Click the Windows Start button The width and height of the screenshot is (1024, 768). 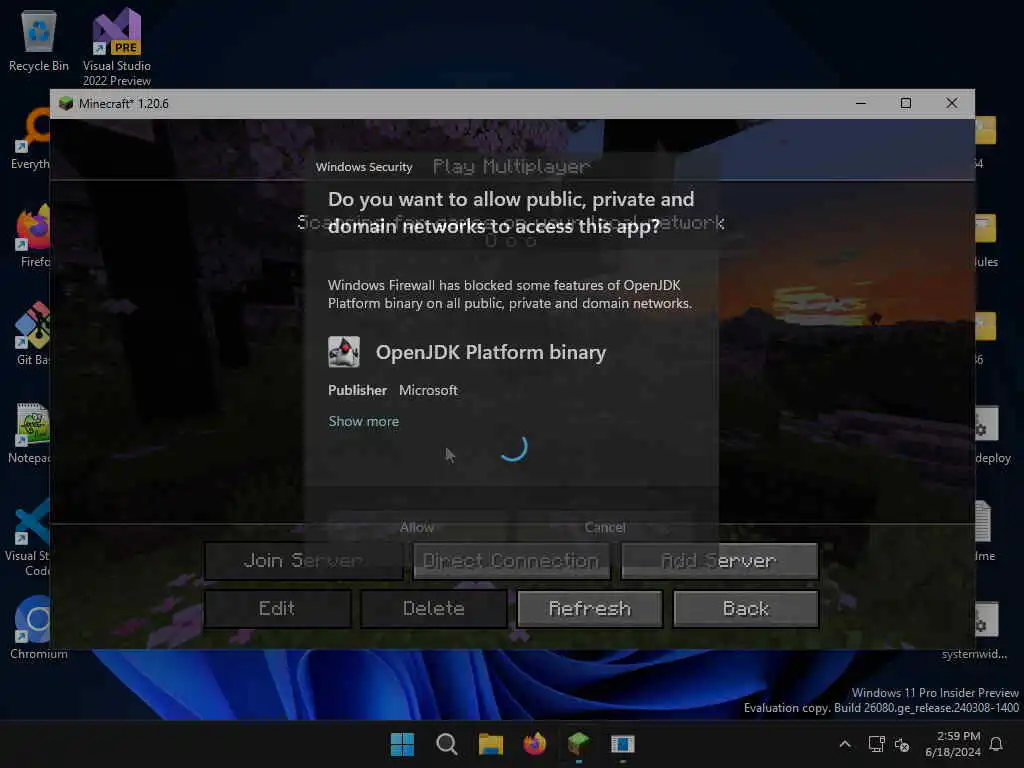pos(402,744)
